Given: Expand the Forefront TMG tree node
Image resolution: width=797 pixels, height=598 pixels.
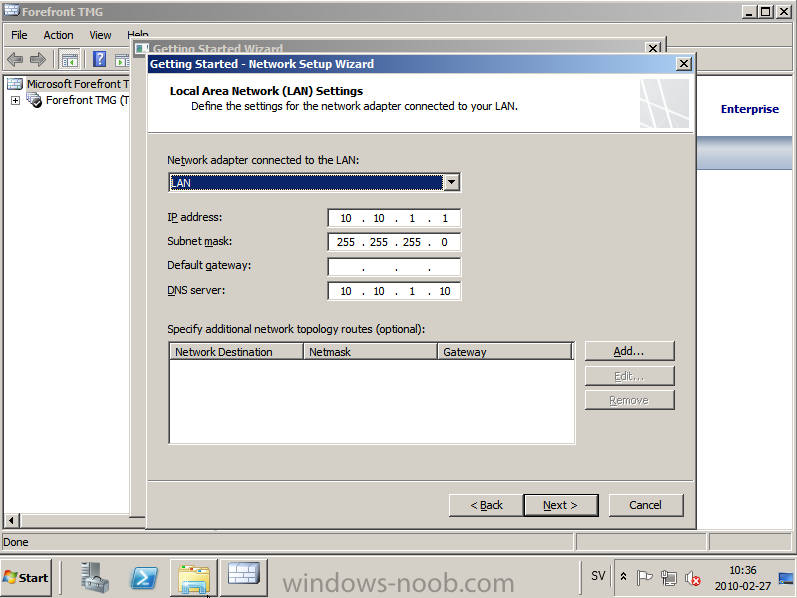Looking at the screenshot, I should click(15, 101).
